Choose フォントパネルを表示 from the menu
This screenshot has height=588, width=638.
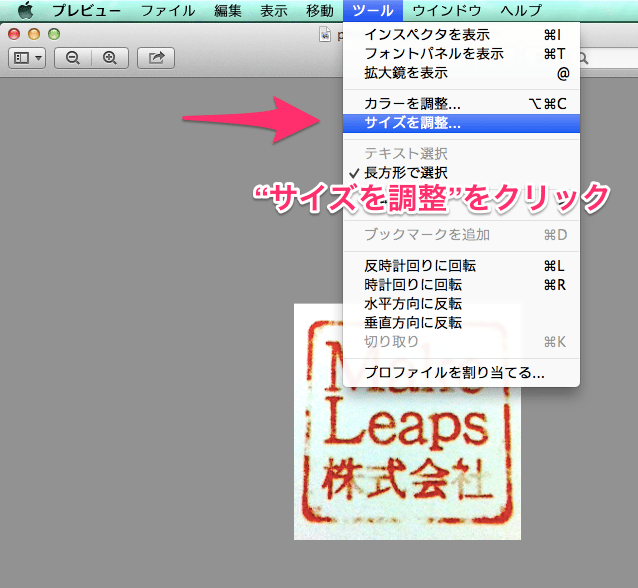tap(461, 54)
